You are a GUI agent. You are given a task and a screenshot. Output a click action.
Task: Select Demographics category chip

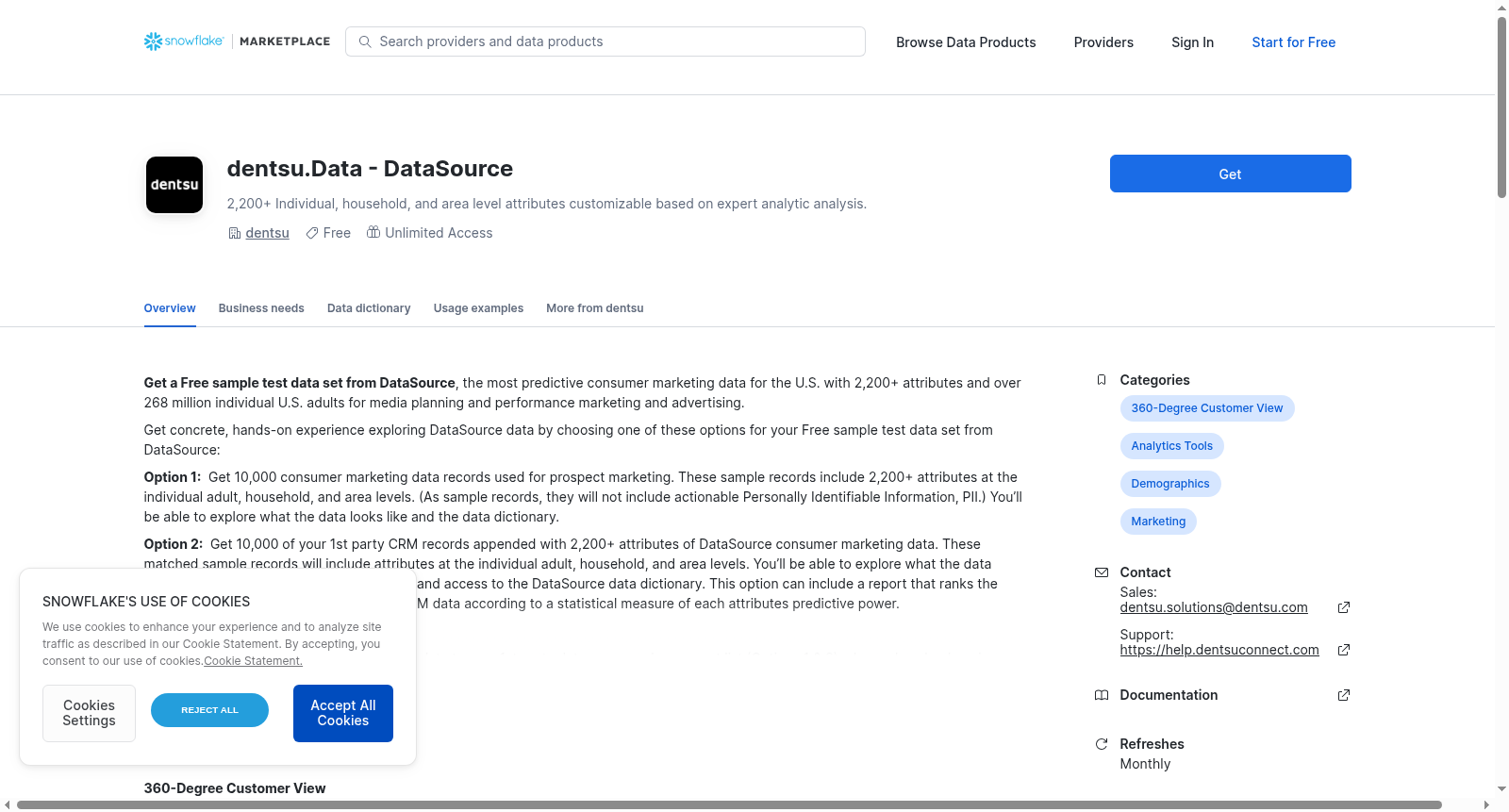tap(1170, 484)
